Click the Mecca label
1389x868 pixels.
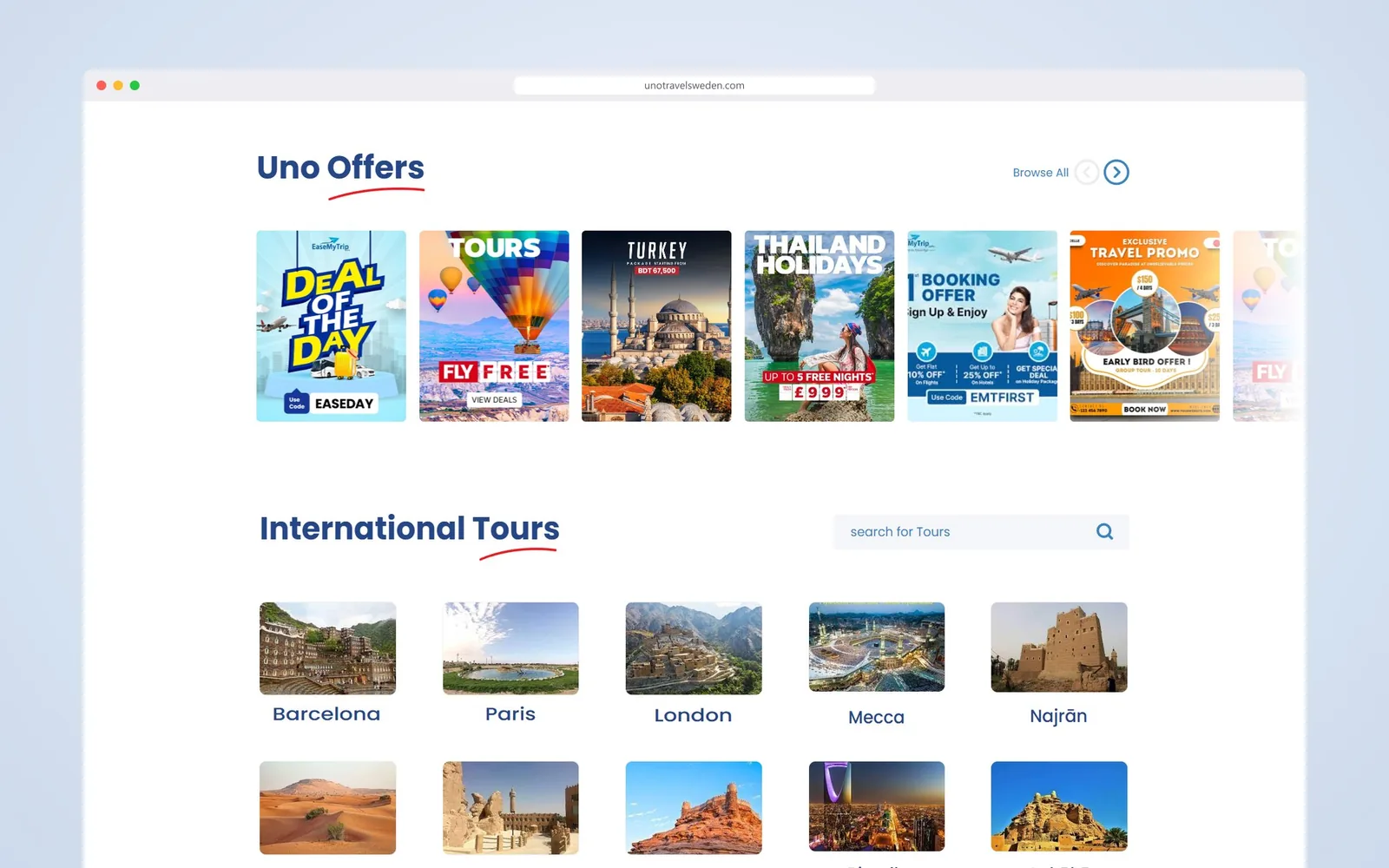click(876, 717)
